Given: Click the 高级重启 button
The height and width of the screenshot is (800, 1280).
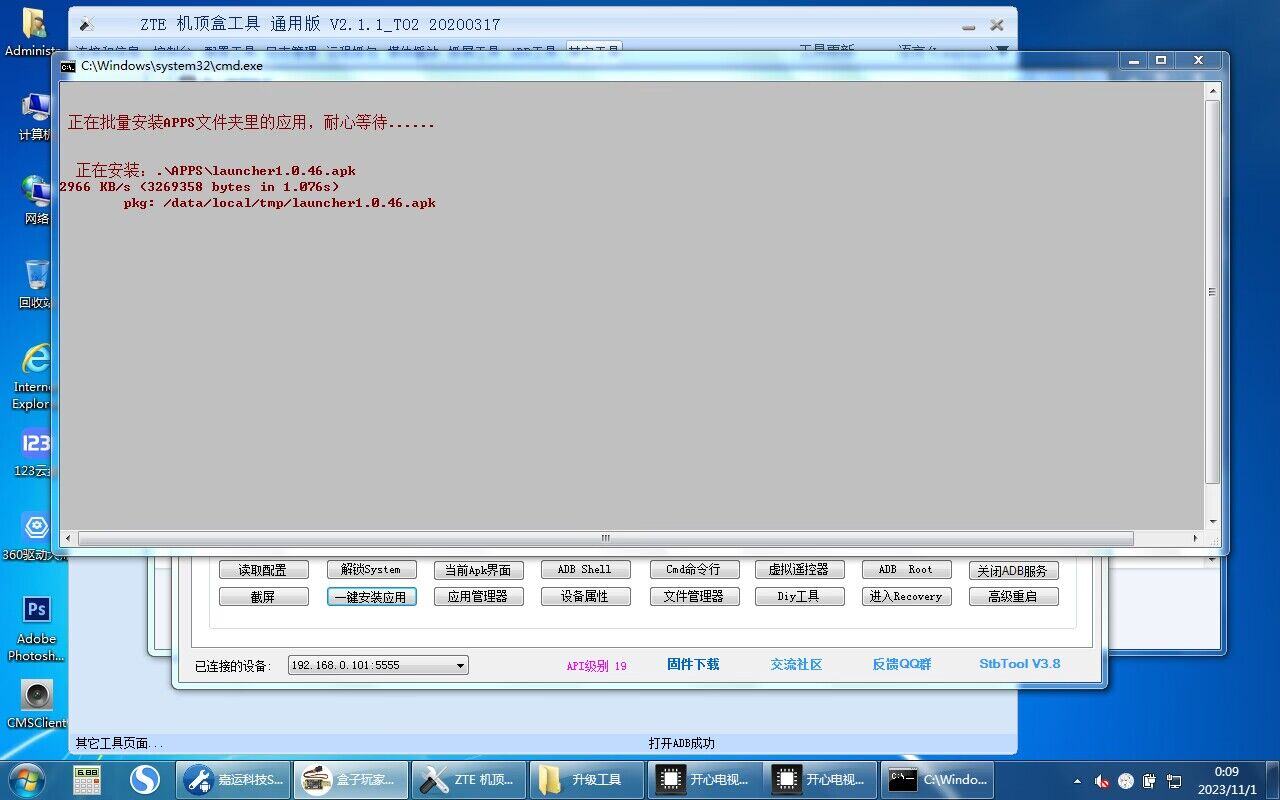Looking at the screenshot, I should coord(1013,596).
